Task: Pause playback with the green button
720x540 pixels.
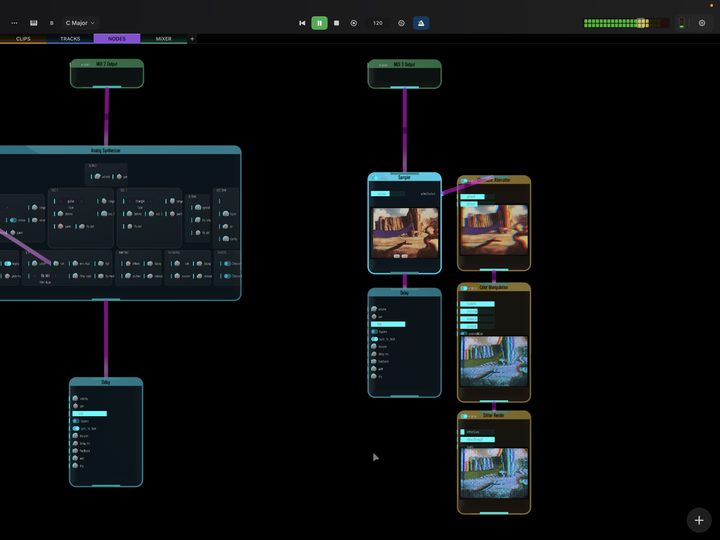Action: tap(320, 23)
